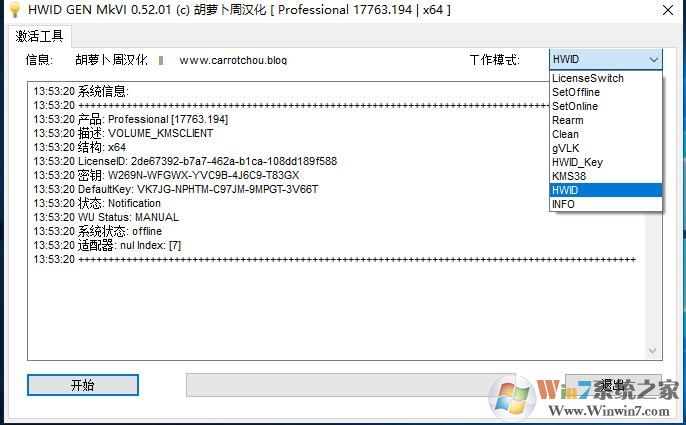686x425 pixels.
Task: Click the www.carrotchou.blog text
Action: point(233,60)
